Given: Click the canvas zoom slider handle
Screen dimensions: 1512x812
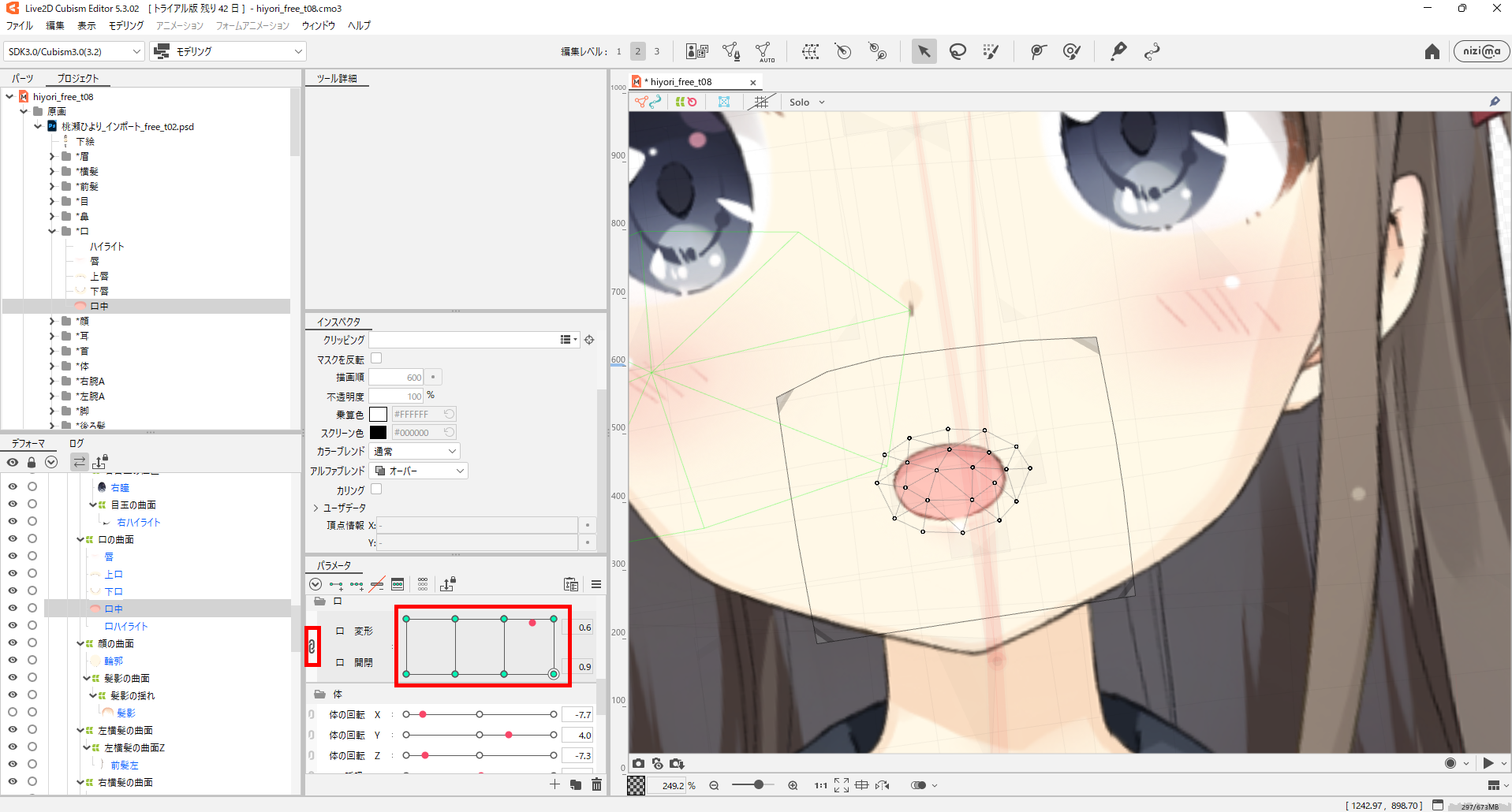Looking at the screenshot, I should click(758, 785).
